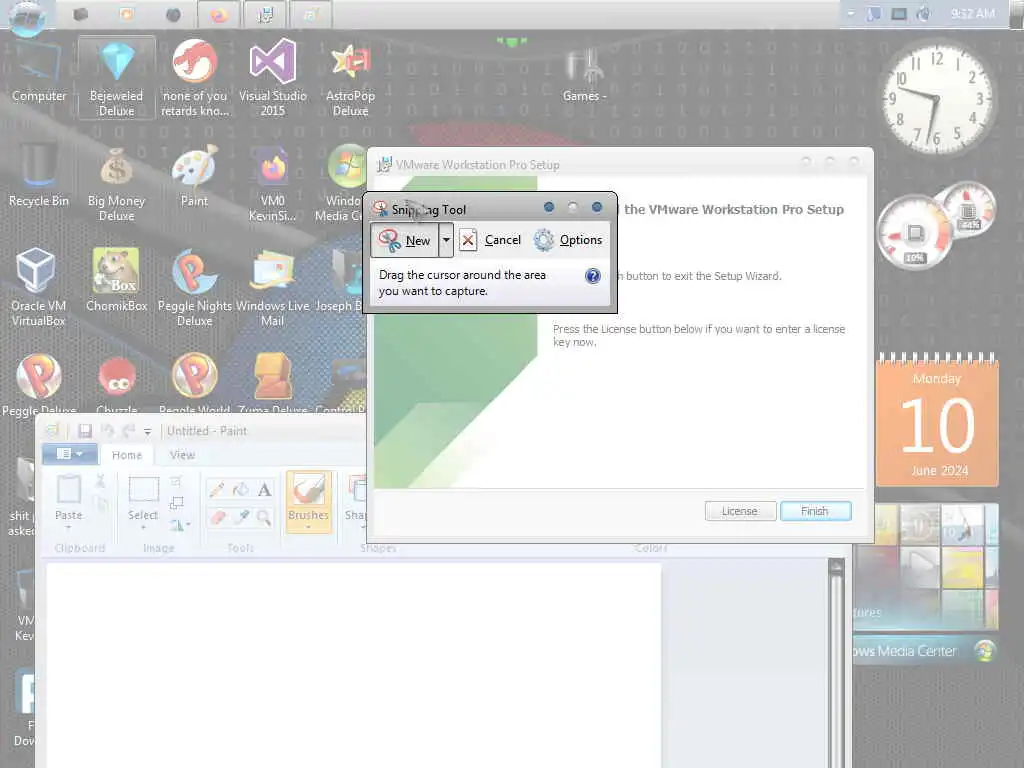The image size is (1024, 768).
Task: Open the Recycle Bin
Action: (39, 176)
